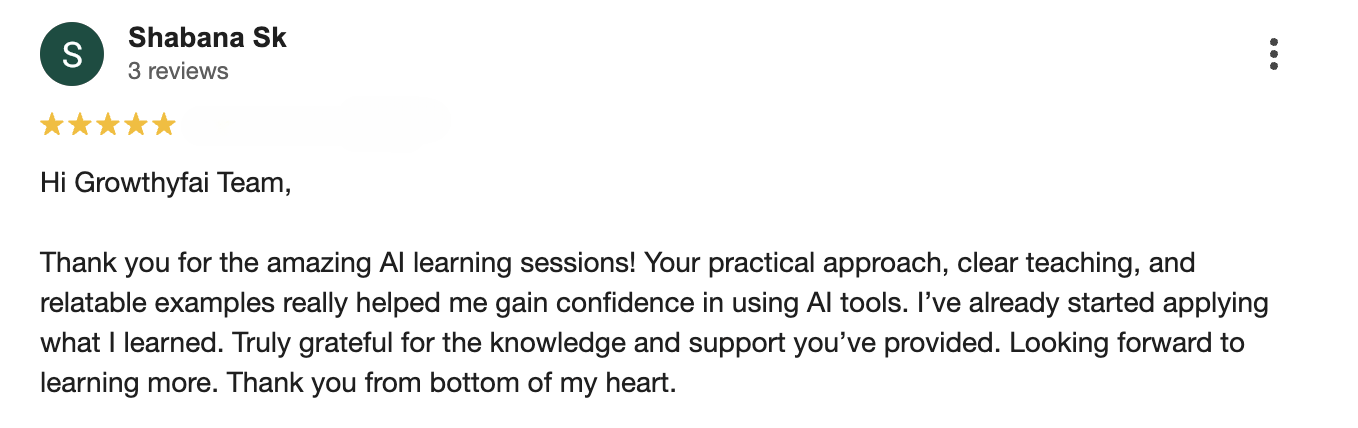Click the first rating star
Viewport: 1358px width, 428px height.
coord(51,125)
